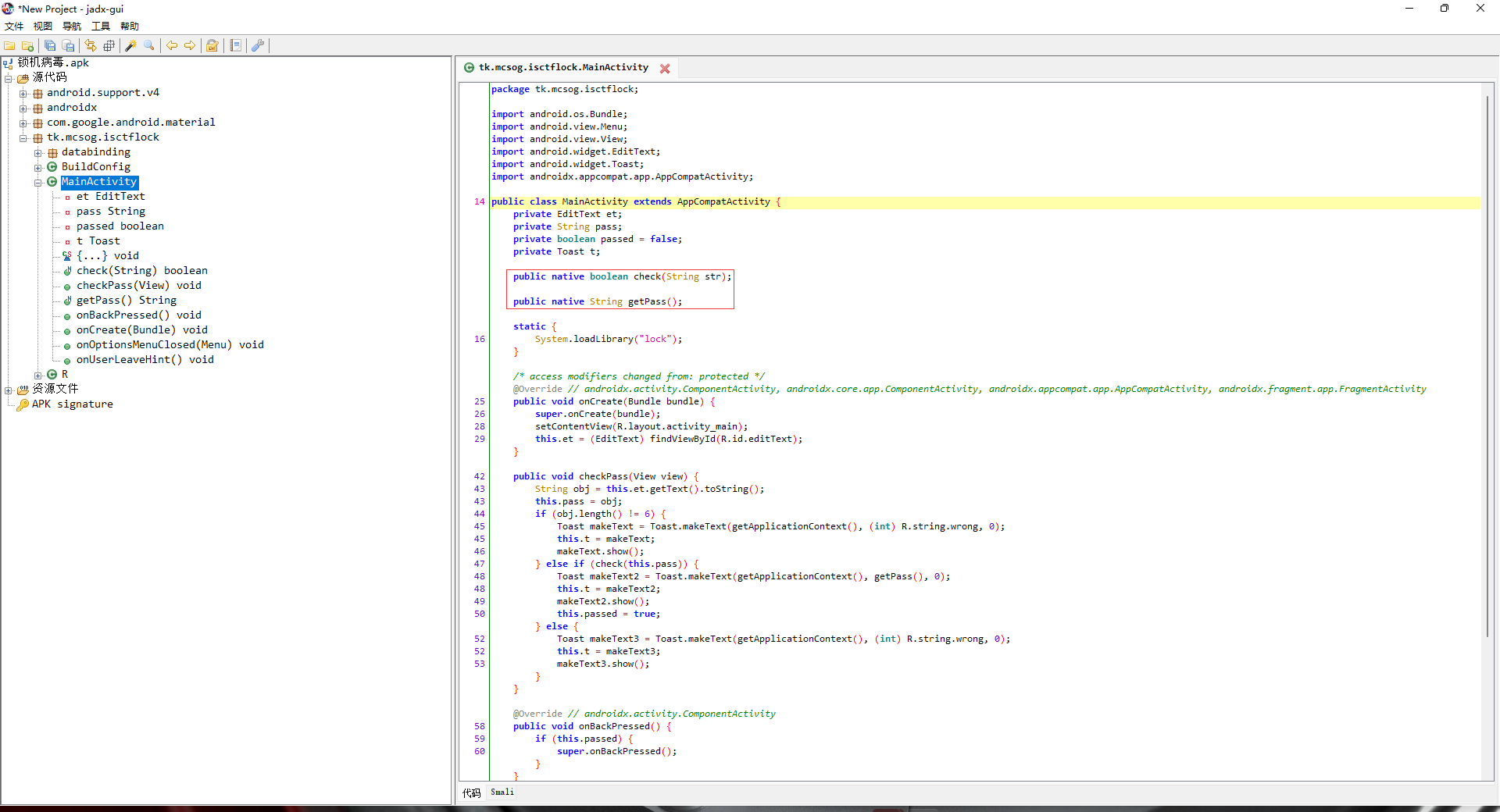Navigate forward with the right arrow icon

[x=190, y=46]
